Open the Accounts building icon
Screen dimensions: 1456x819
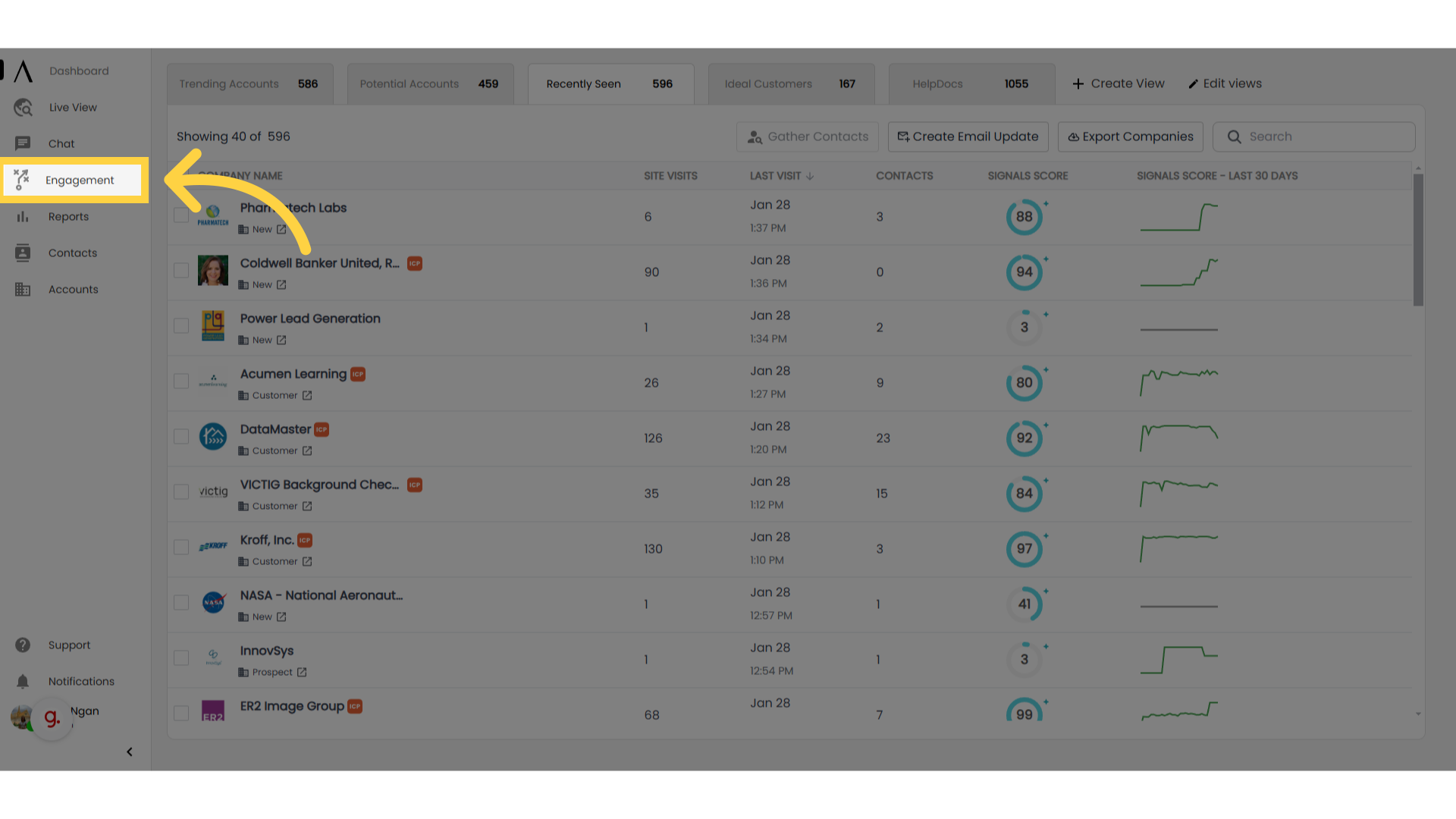pos(23,290)
